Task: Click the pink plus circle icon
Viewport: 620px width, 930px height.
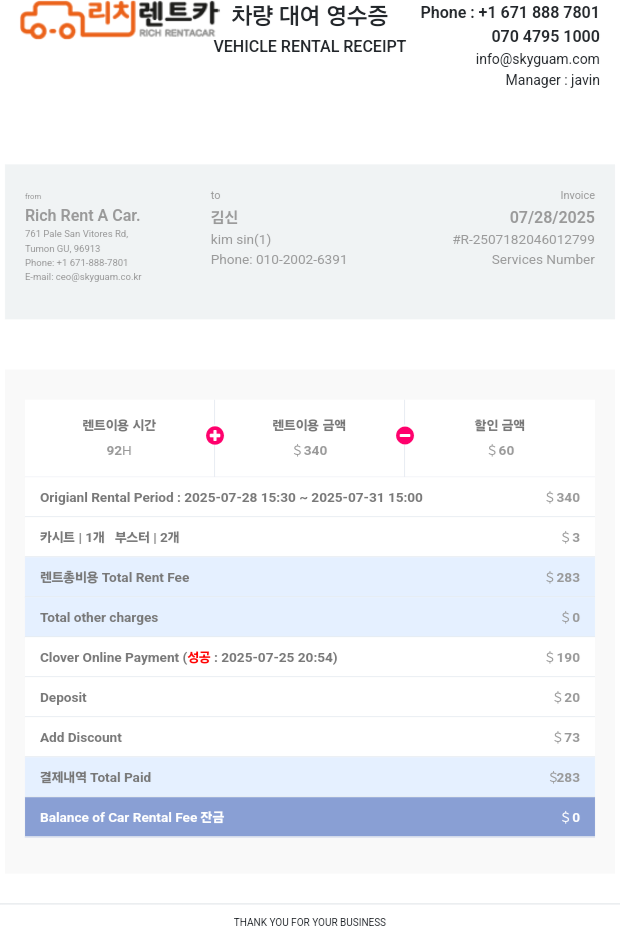Action: [x=215, y=436]
